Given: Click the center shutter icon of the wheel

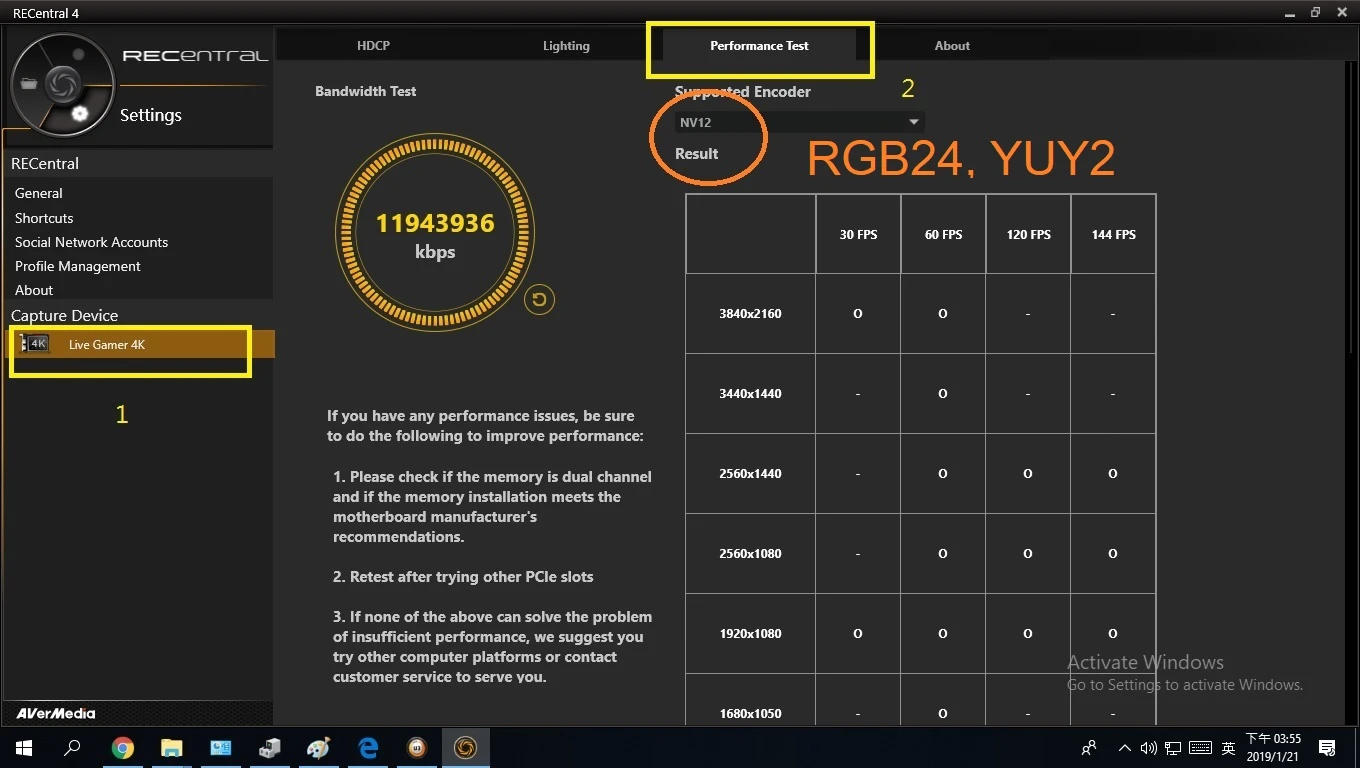Looking at the screenshot, I should click(63, 84).
